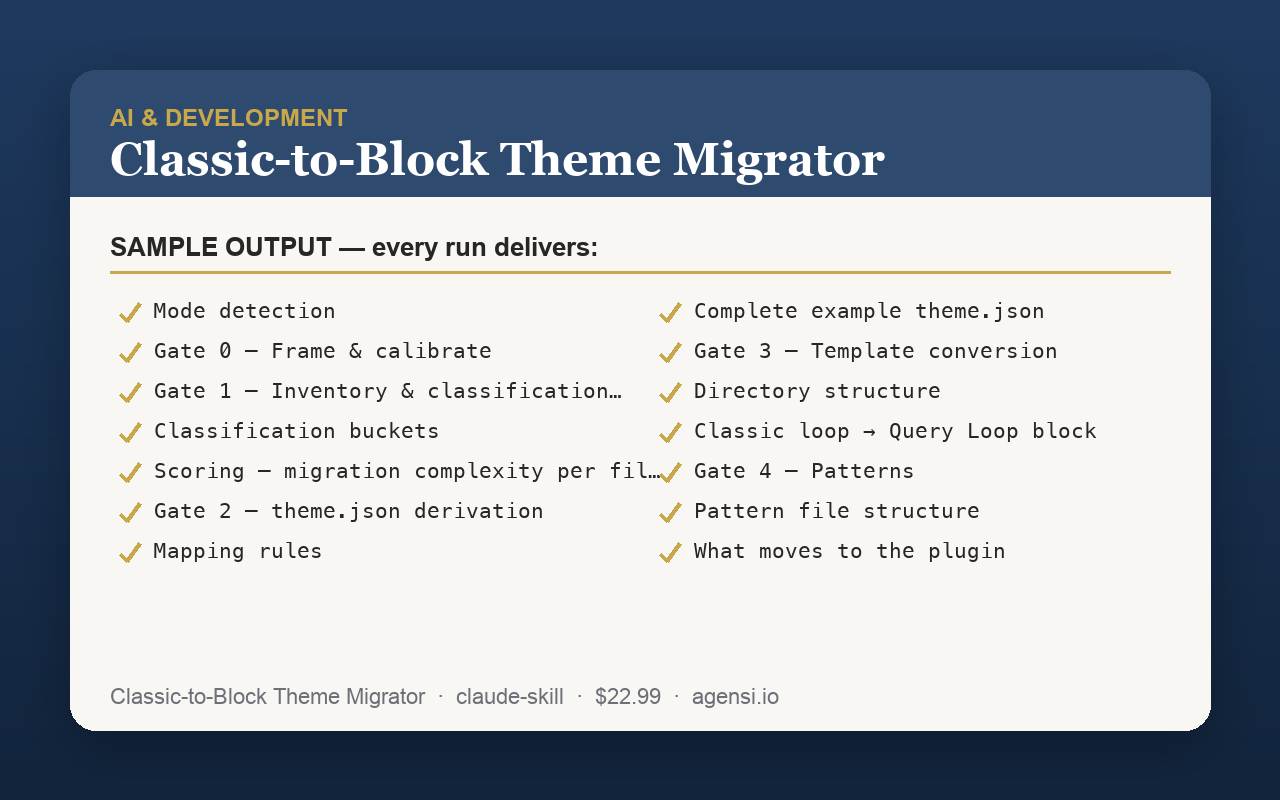Click the checkmark beside Mapping rules
Image resolution: width=1280 pixels, height=800 pixels.
click(130, 553)
